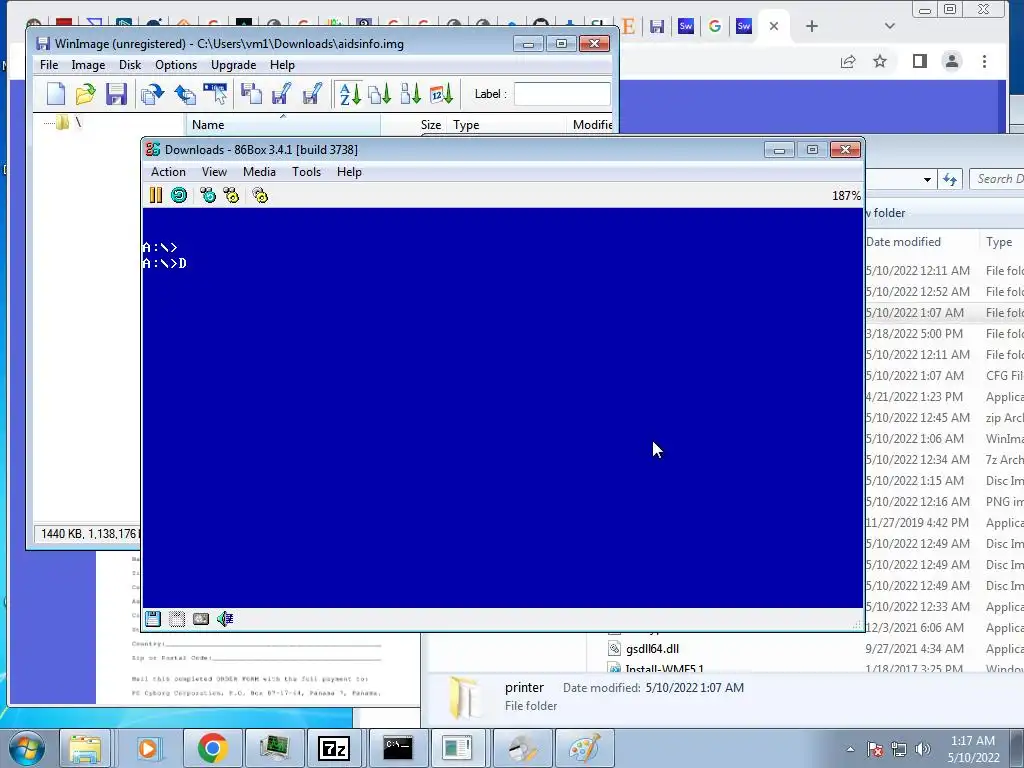Open WinImage Options menu
This screenshot has width=1024, height=768.
point(176,65)
